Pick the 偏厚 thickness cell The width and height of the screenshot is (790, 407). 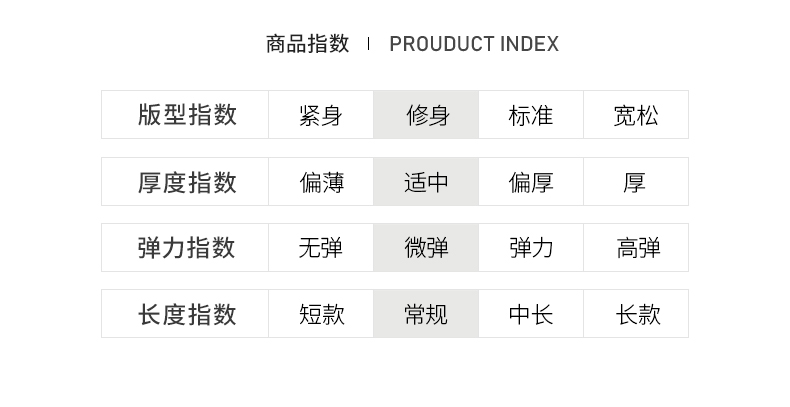[x=531, y=182]
